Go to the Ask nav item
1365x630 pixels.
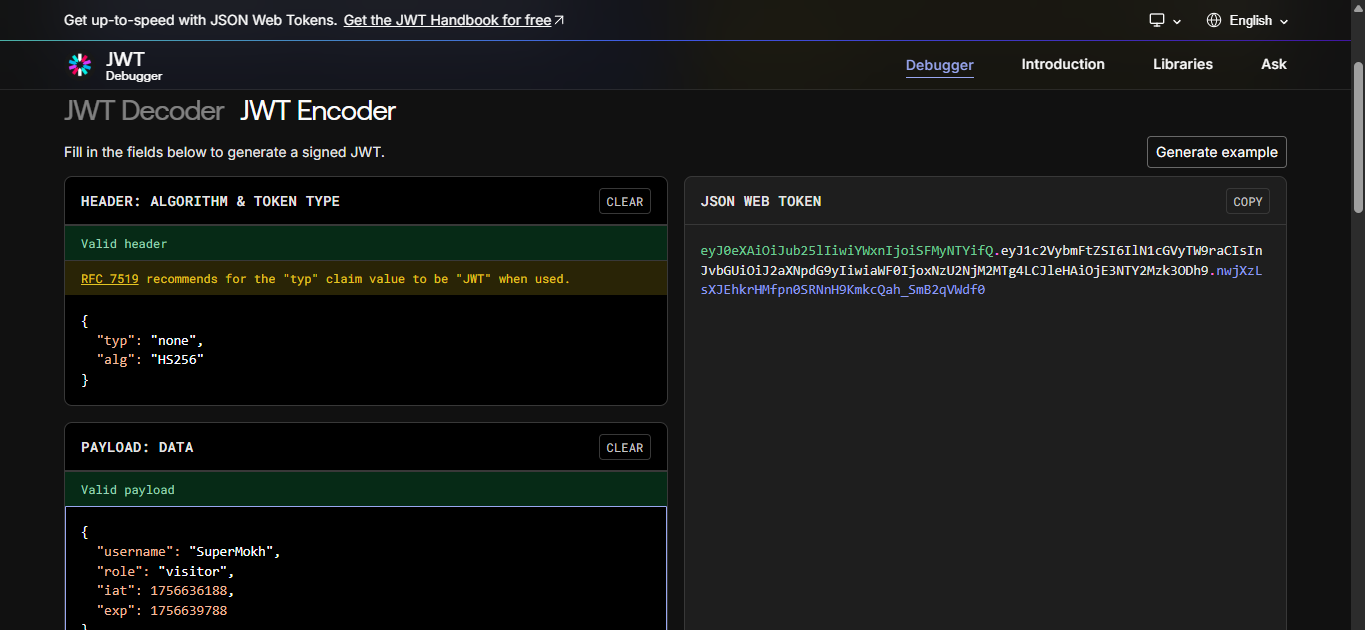[x=1274, y=64]
